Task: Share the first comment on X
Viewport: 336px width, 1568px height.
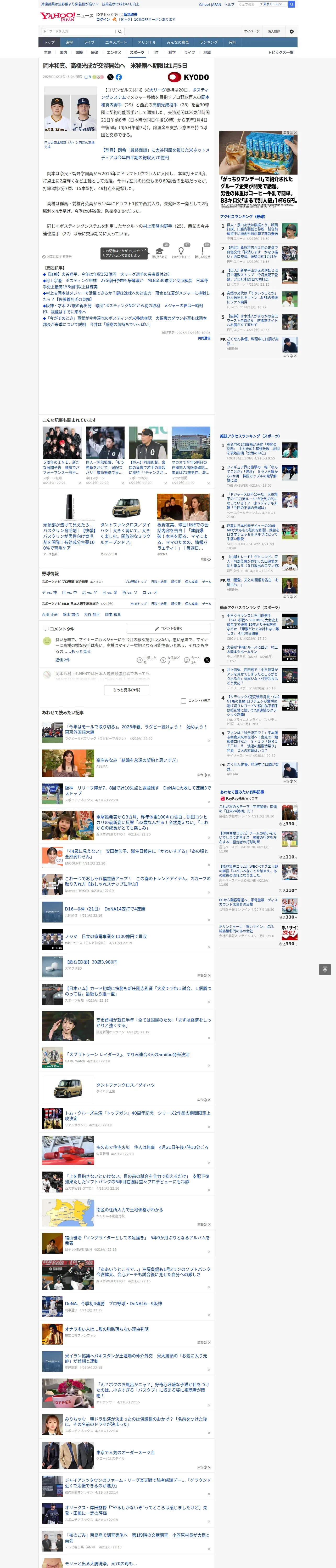Action: pos(207,660)
